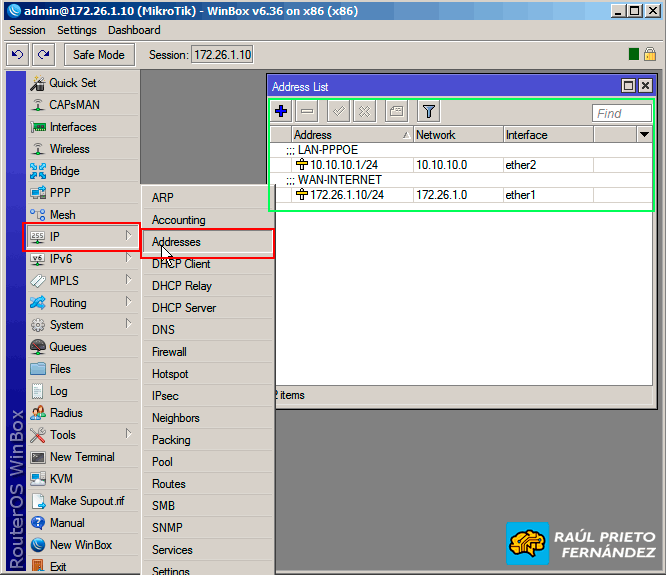Open New Terminal from the sidebar
The width and height of the screenshot is (666, 575).
tap(81, 457)
